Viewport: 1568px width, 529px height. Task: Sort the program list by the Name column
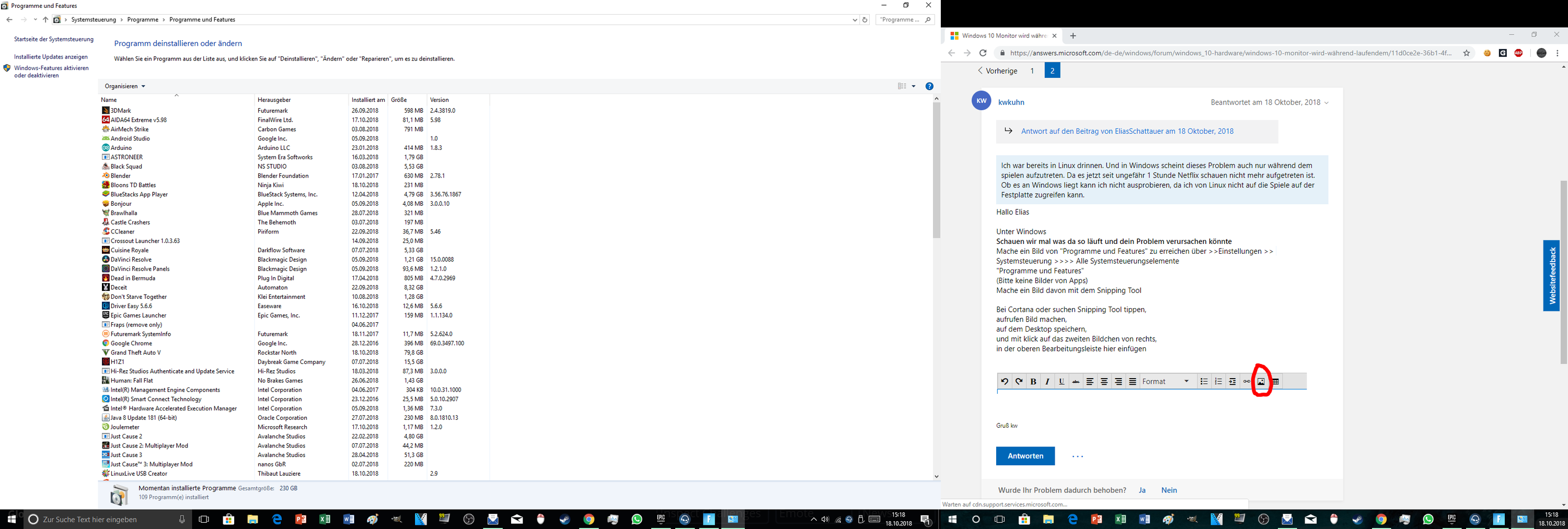click(177, 99)
